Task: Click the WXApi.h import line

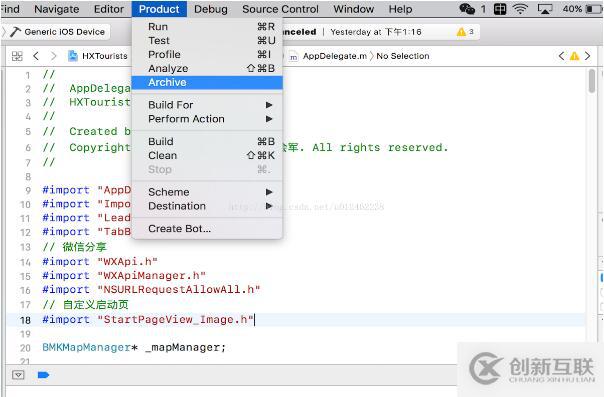Action: tap(100, 261)
